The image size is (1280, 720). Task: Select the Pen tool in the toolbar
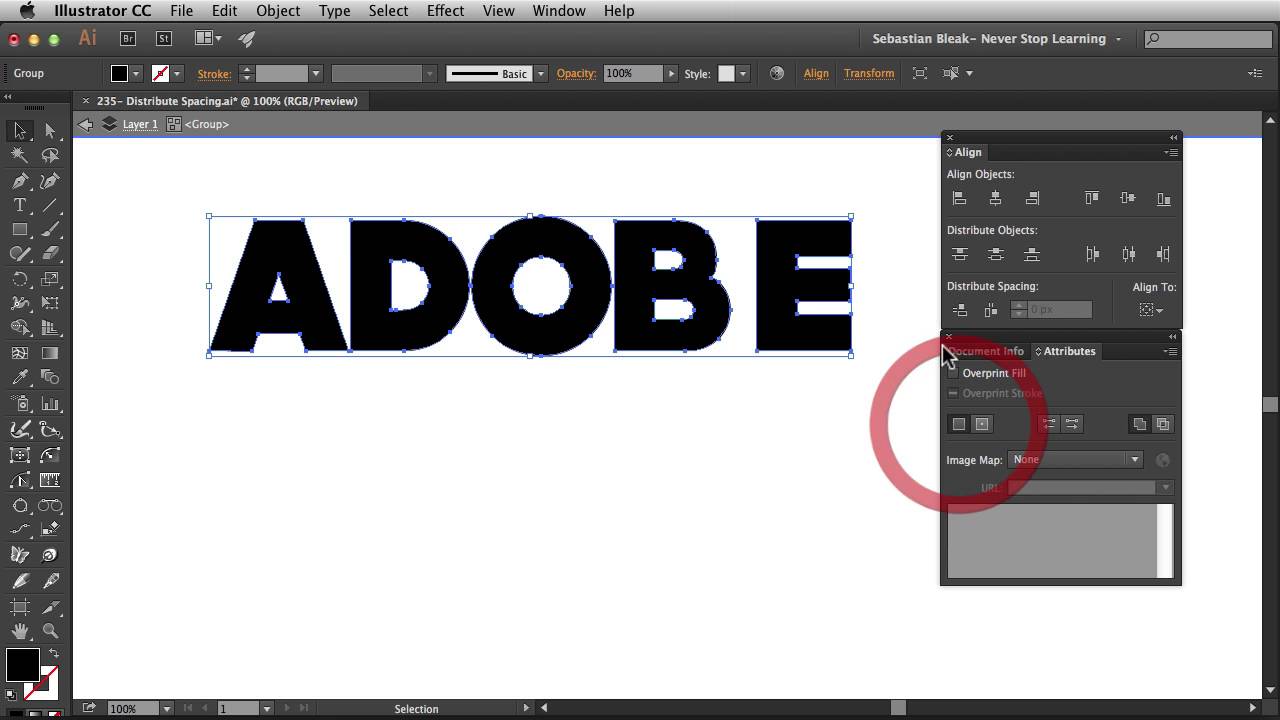pos(19,181)
